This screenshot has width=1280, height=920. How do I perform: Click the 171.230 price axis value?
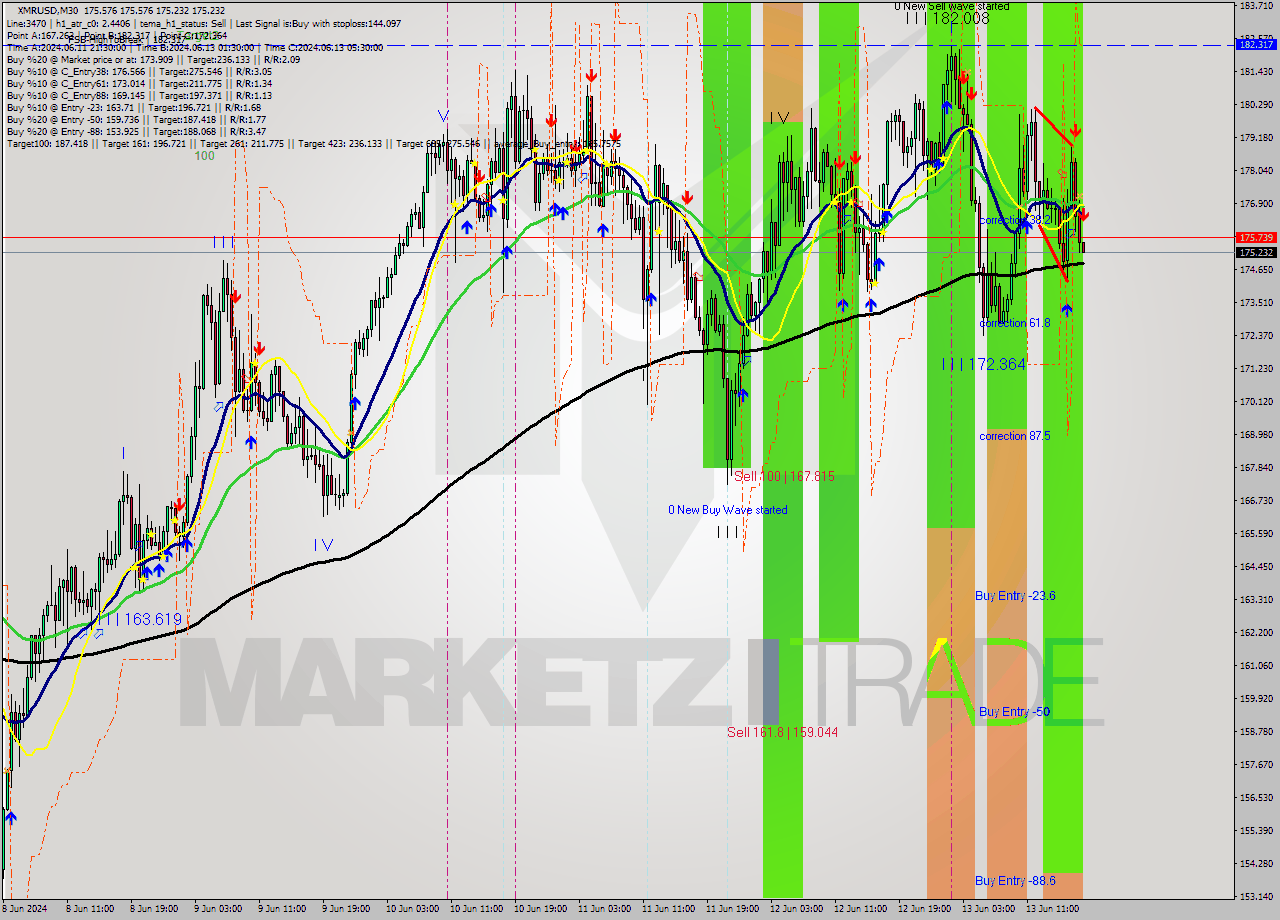tap(1257, 369)
